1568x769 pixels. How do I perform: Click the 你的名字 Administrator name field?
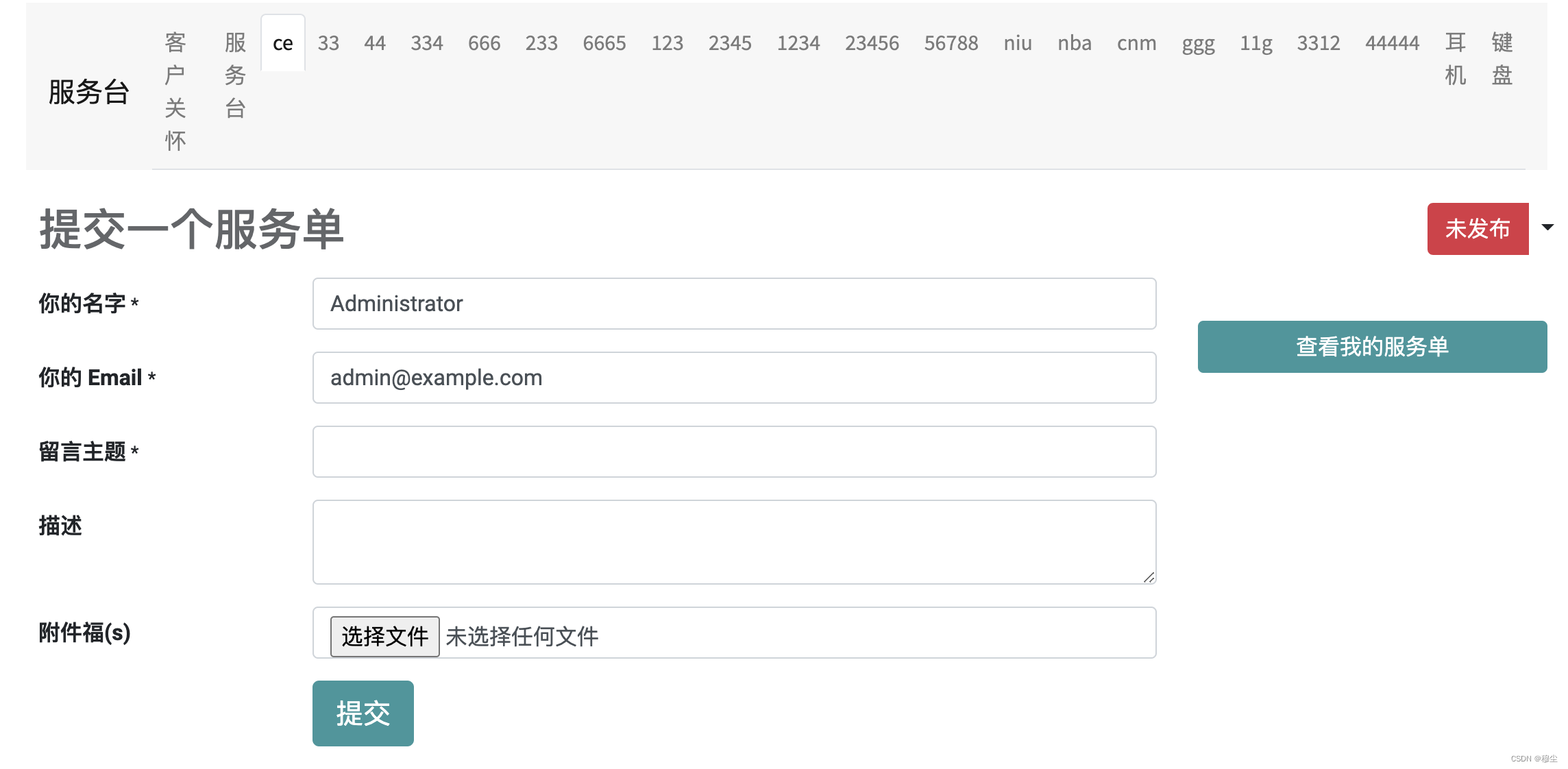click(734, 304)
